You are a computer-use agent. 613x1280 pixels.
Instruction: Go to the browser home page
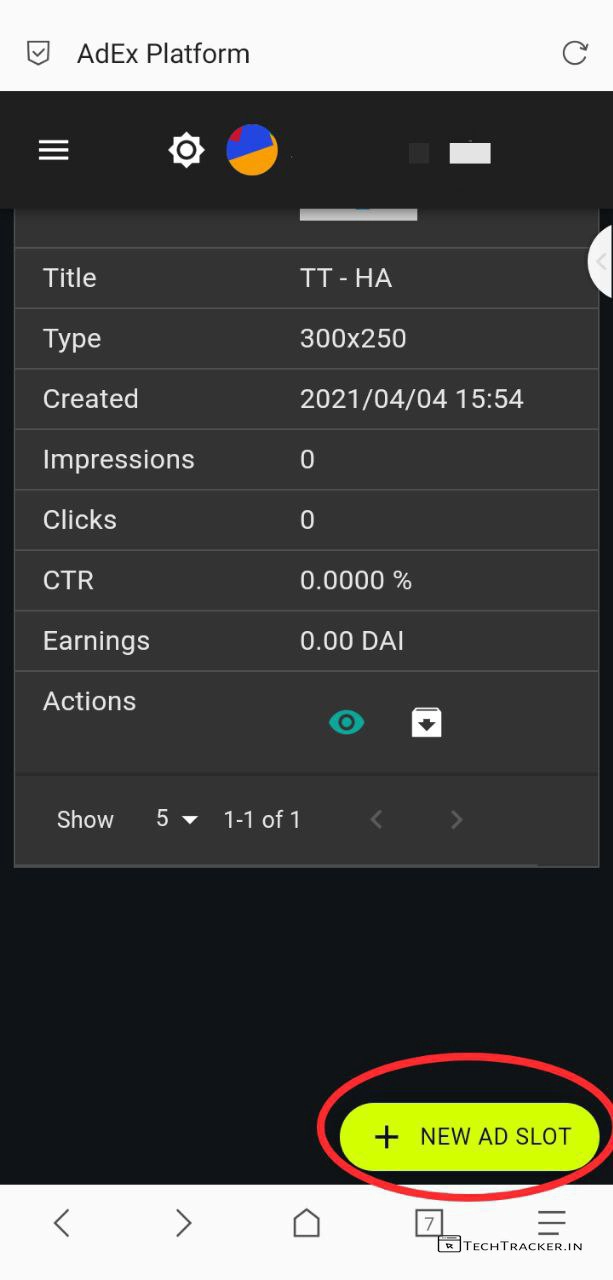(306, 1222)
